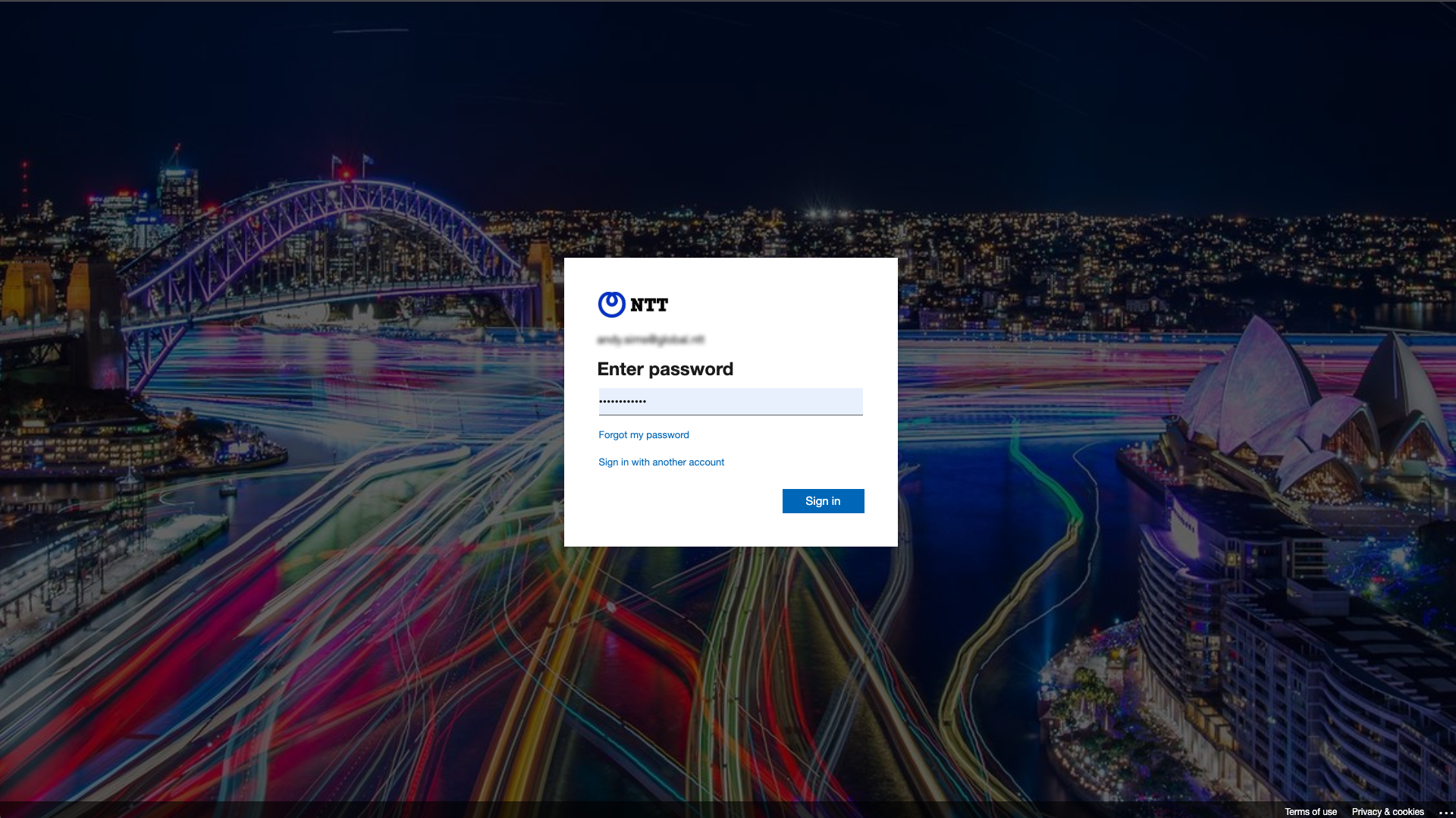Open the Privacy & cookies link
Viewport: 1456px width, 818px height.
[1388, 811]
